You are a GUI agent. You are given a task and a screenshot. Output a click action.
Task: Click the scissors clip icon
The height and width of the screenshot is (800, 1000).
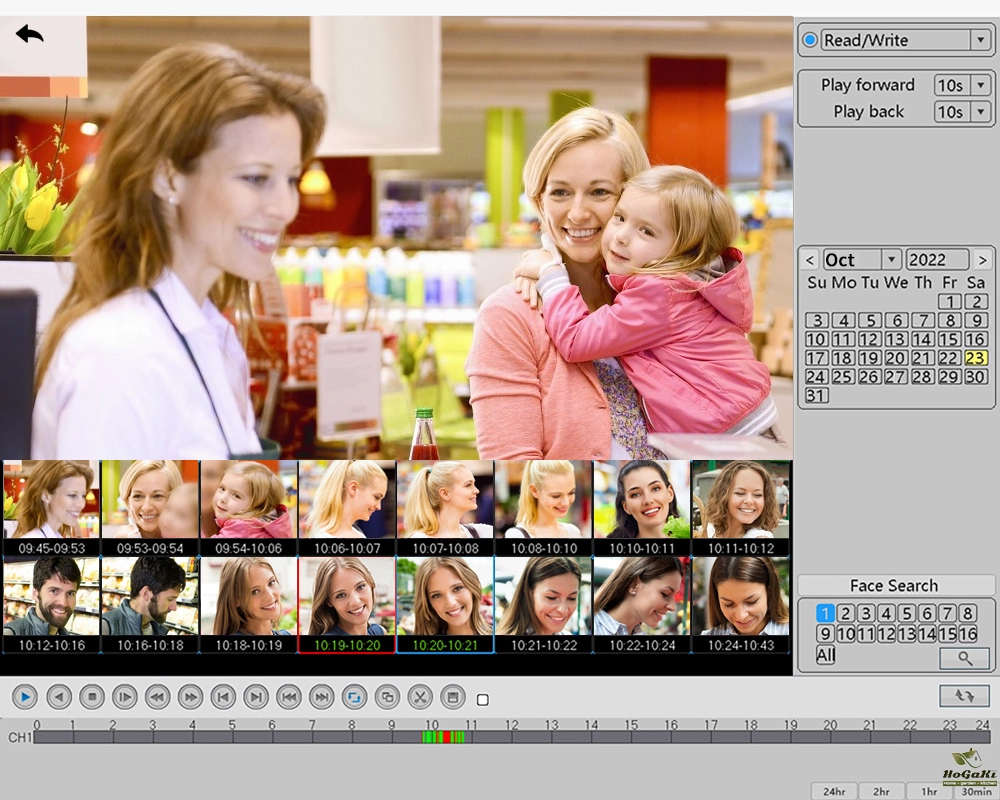click(420, 697)
